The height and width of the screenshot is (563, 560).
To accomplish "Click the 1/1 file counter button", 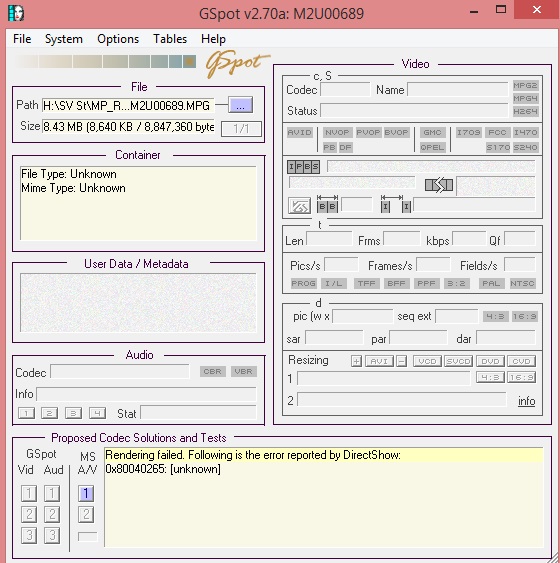I will [x=241, y=129].
